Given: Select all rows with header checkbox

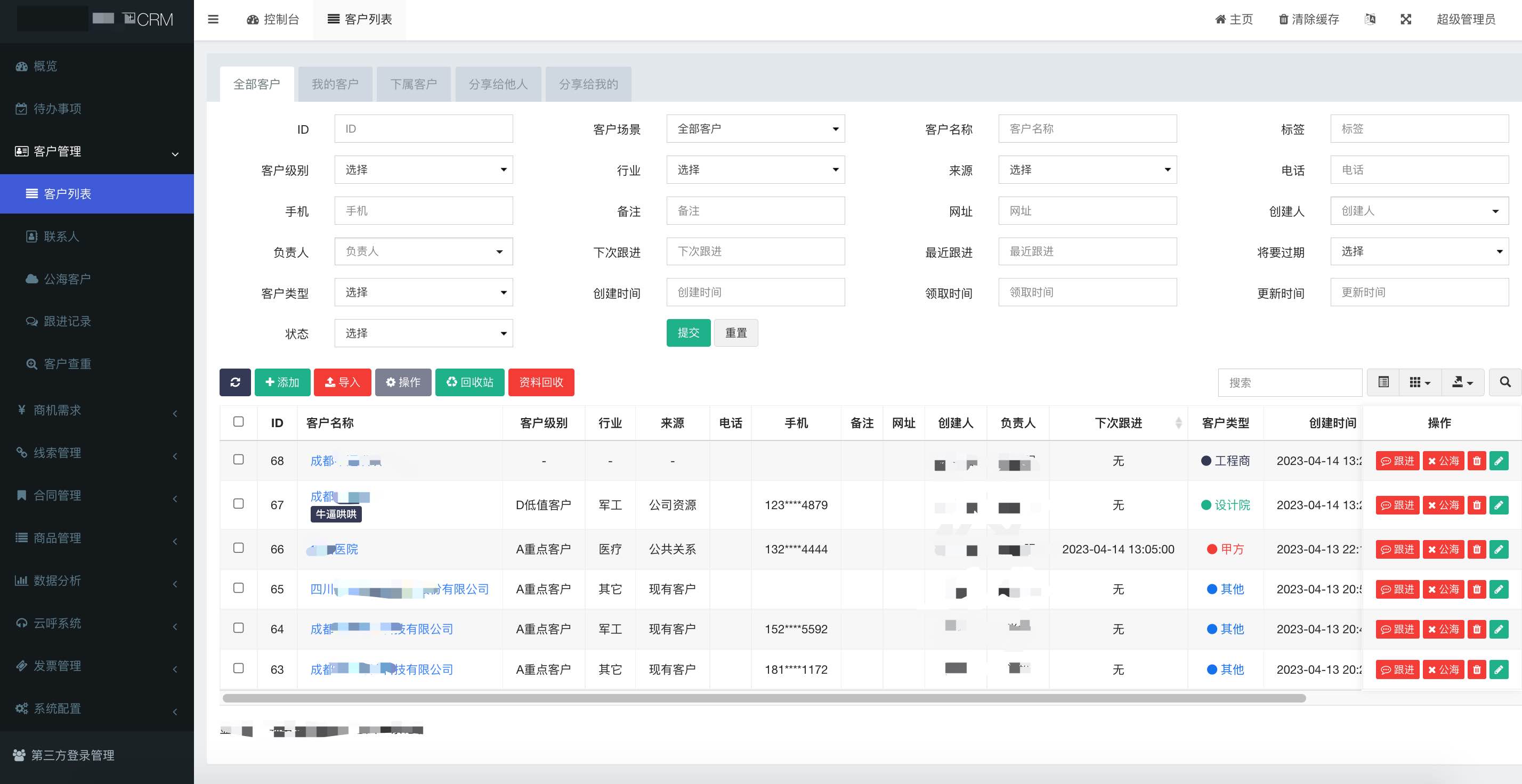Looking at the screenshot, I should pyautogui.click(x=239, y=421).
